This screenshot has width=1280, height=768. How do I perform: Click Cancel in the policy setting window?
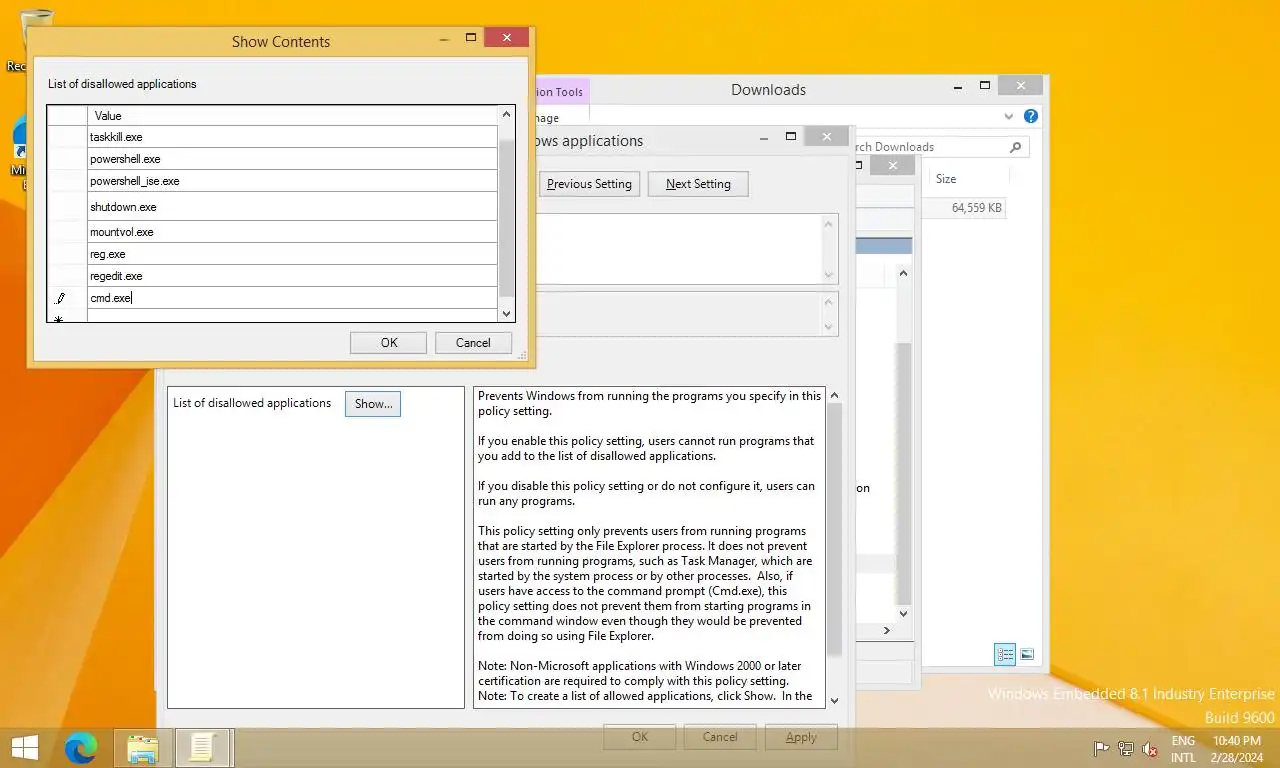(720, 737)
